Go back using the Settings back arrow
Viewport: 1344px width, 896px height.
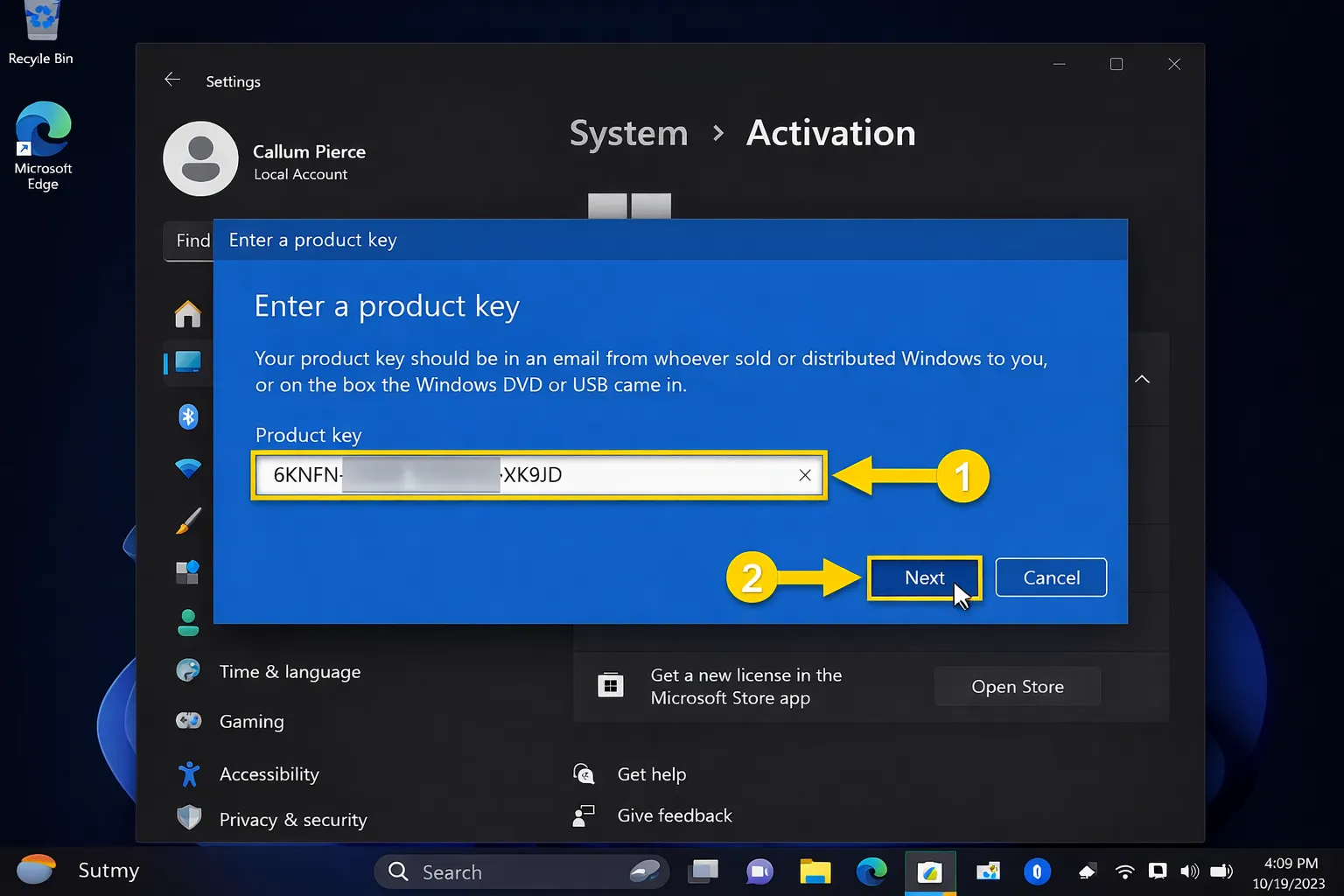[172, 80]
